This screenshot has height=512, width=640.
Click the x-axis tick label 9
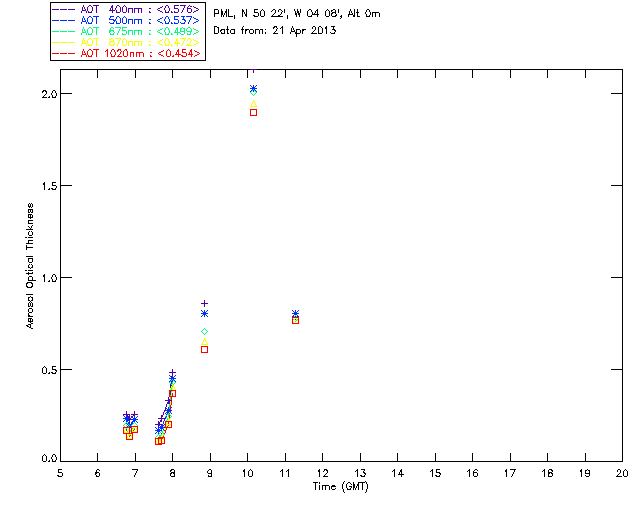tap(210, 473)
